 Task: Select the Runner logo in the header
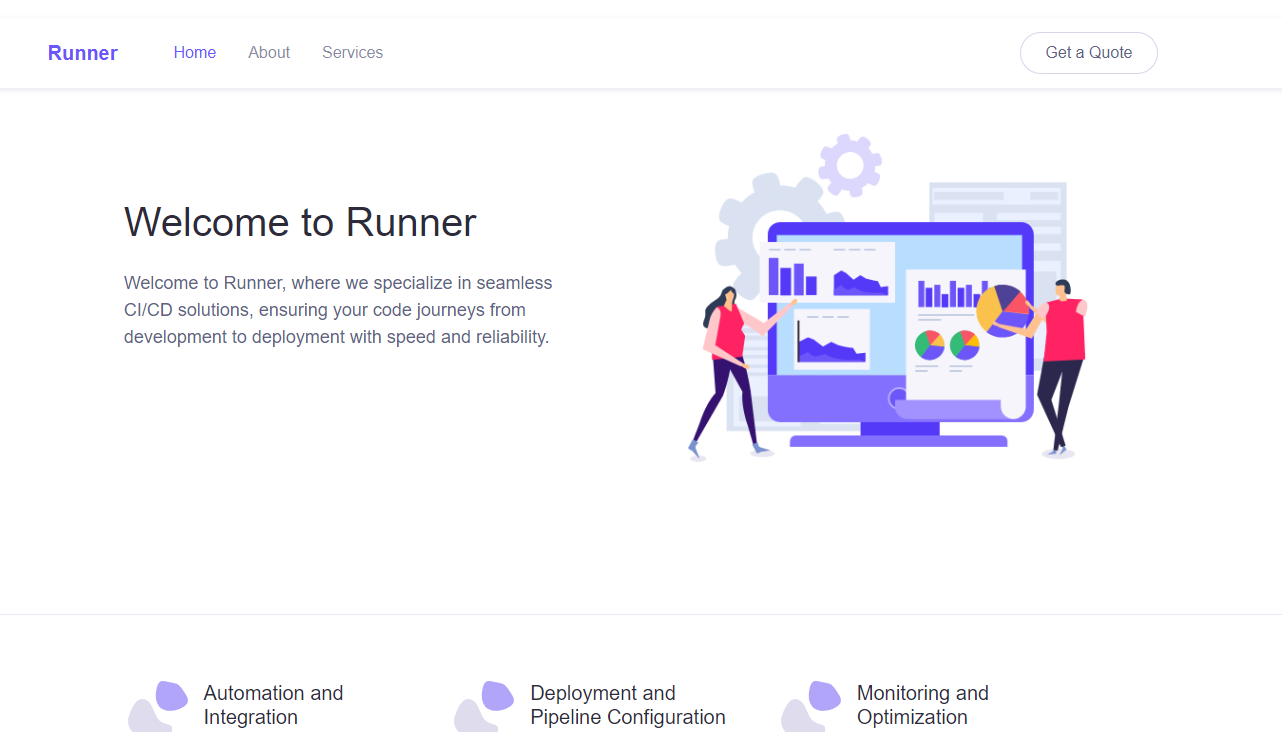83,52
